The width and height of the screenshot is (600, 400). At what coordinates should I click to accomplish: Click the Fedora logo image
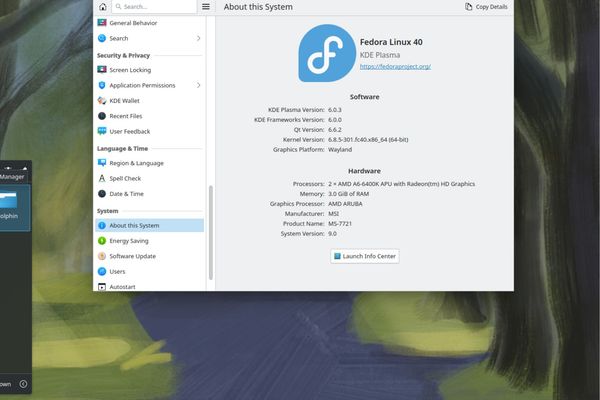[327, 53]
